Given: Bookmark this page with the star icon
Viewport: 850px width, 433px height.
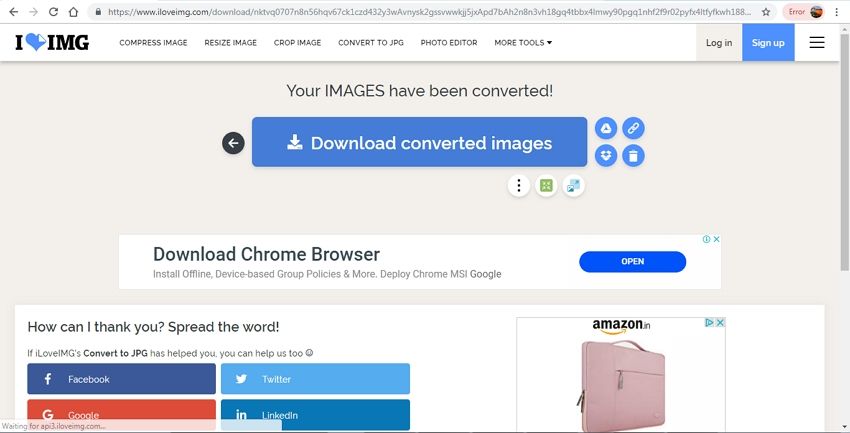Looking at the screenshot, I should (x=765, y=12).
